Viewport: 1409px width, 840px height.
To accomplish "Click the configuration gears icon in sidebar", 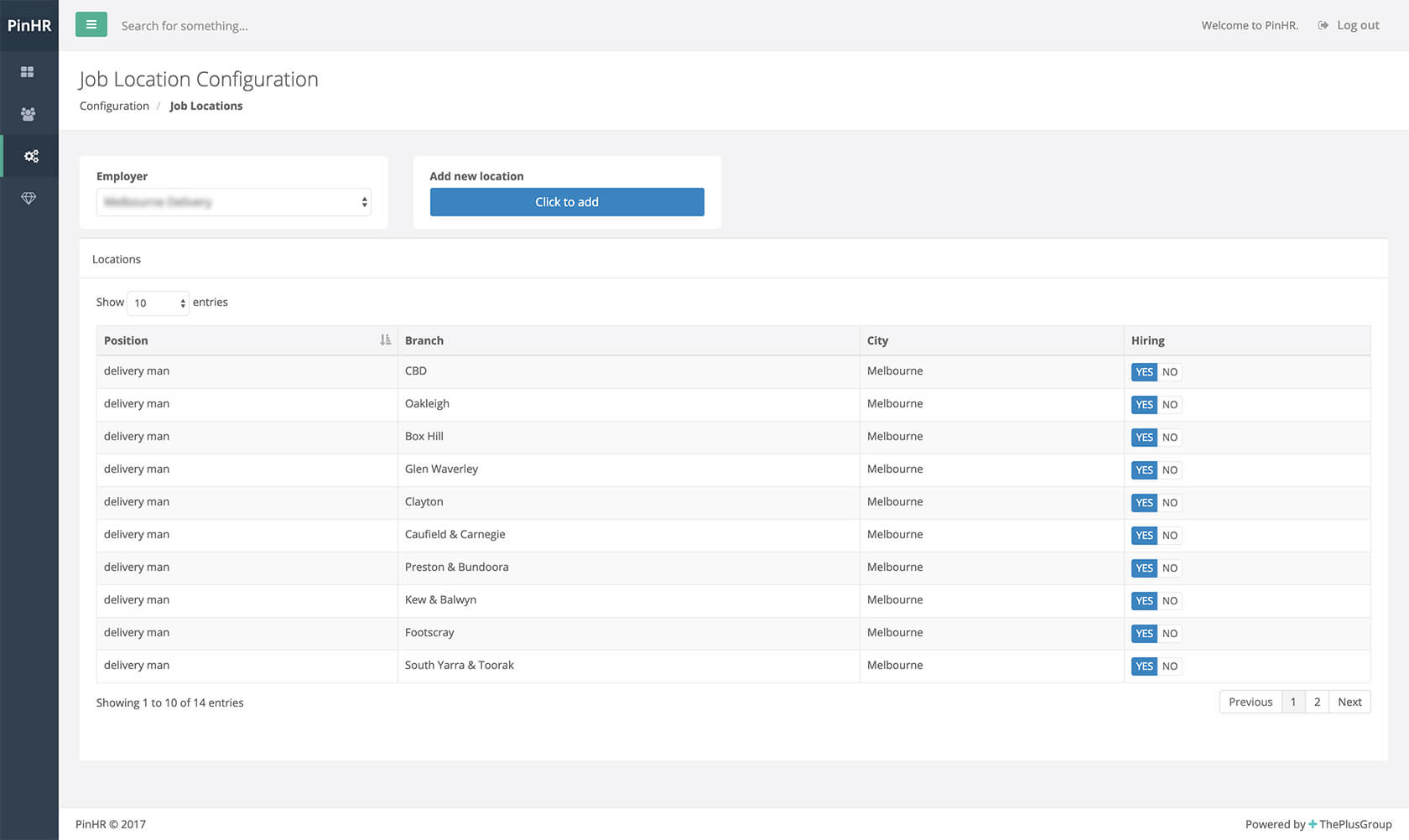I will [x=31, y=156].
